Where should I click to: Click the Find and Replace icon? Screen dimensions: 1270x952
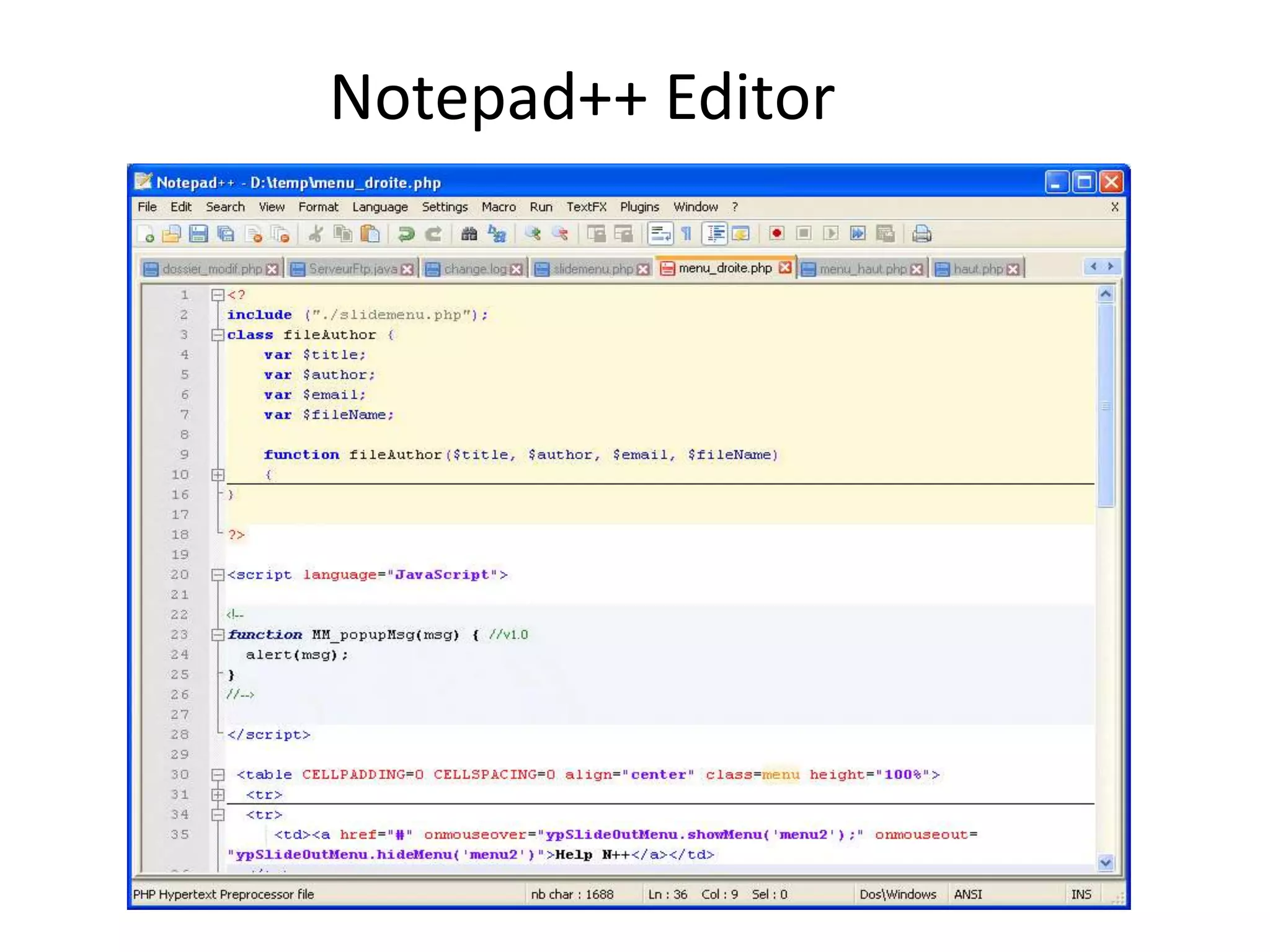pos(497,234)
